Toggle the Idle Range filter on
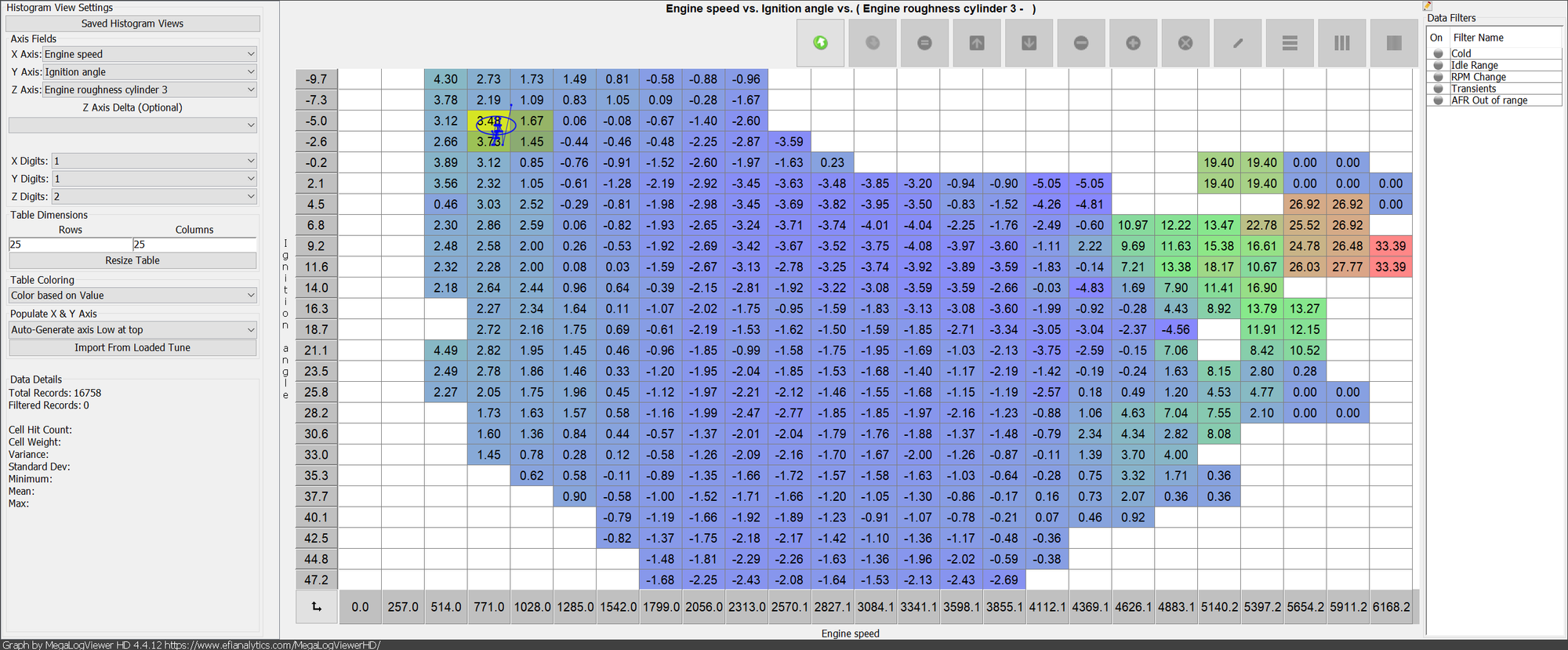 pos(1438,66)
